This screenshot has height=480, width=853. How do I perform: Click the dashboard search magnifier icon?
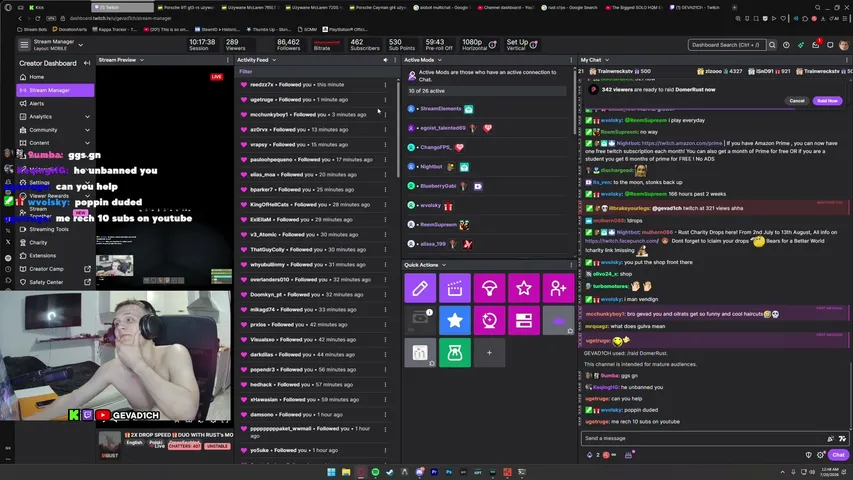[772, 45]
